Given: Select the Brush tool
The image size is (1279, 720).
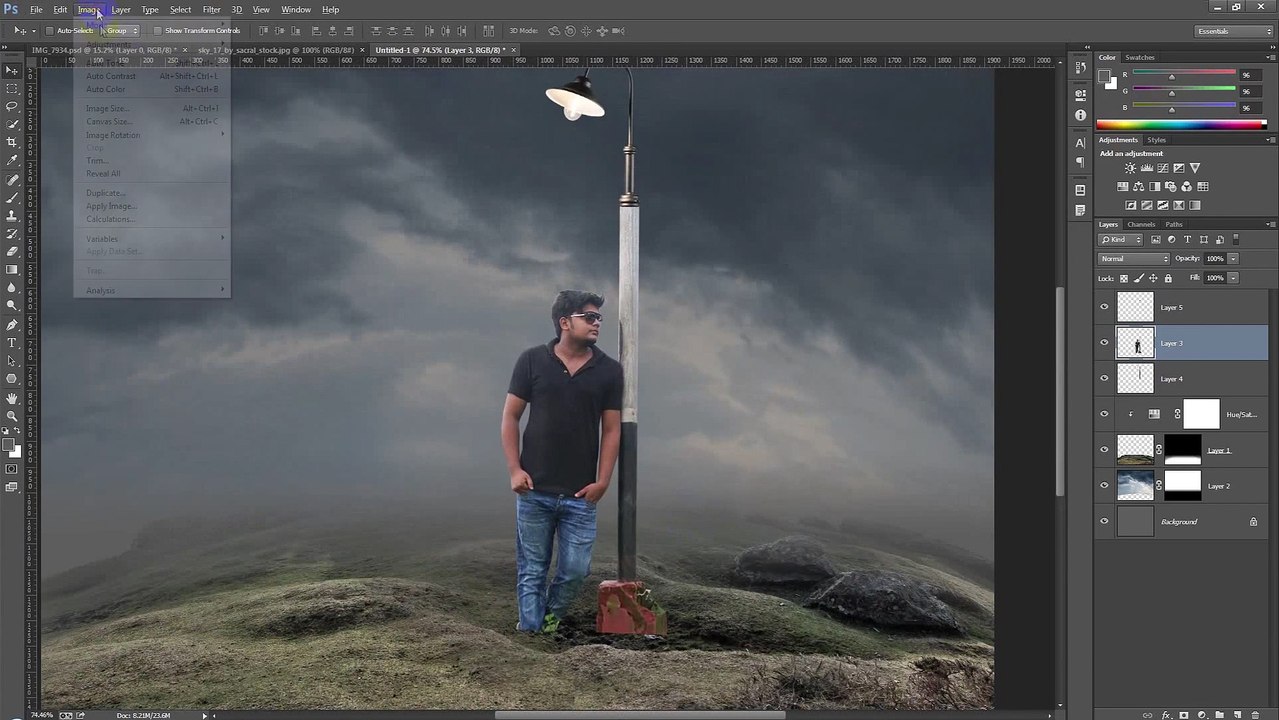Looking at the screenshot, I should point(12,198).
